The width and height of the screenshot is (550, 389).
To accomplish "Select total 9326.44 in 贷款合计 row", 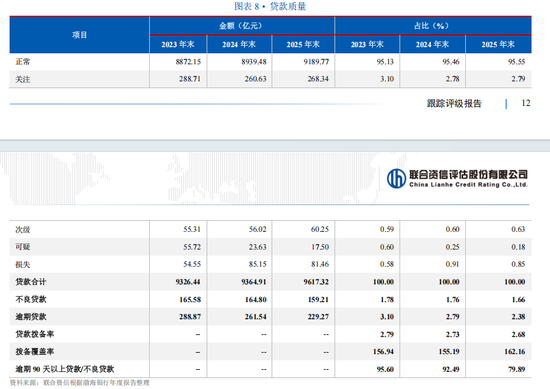I will point(188,282).
